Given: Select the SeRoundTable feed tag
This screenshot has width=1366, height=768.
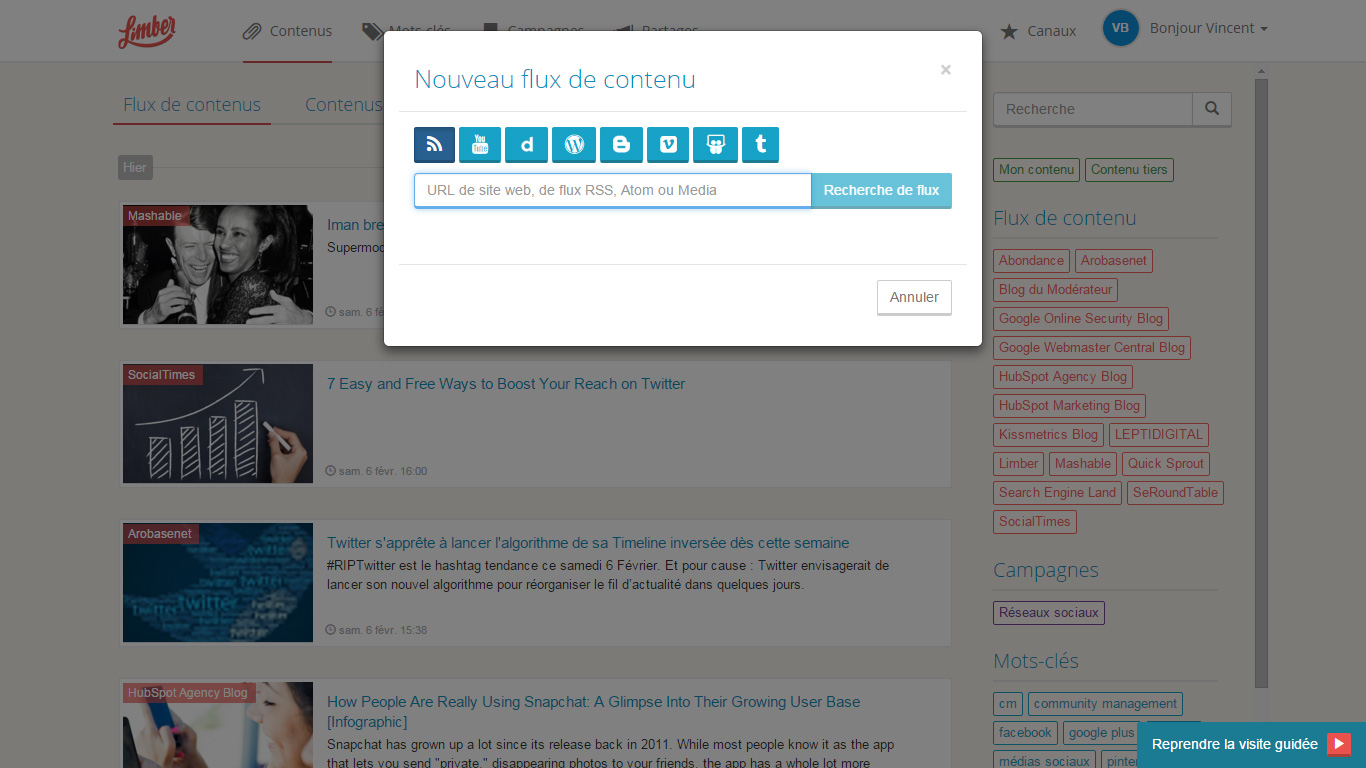Looking at the screenshot, I should tap(1175, 493).
